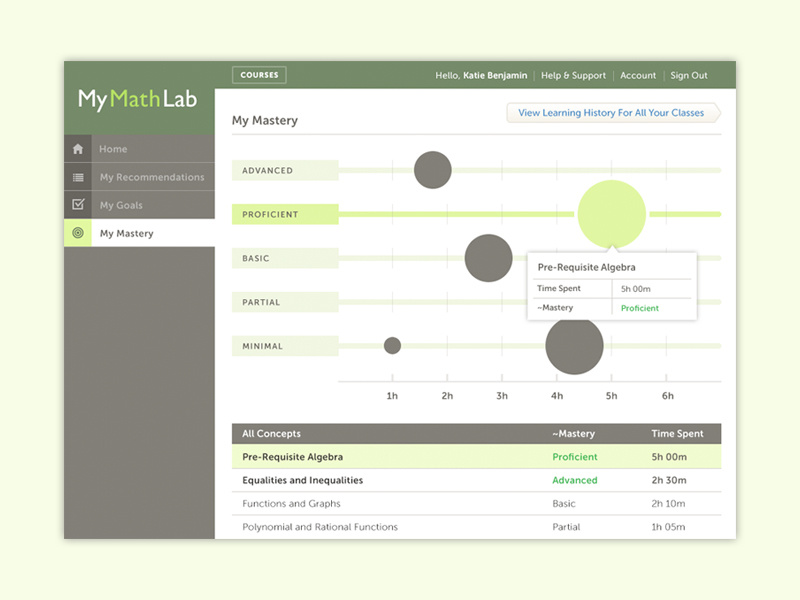
Task: Select the My Mastery target icon
Action: point(78,233)
